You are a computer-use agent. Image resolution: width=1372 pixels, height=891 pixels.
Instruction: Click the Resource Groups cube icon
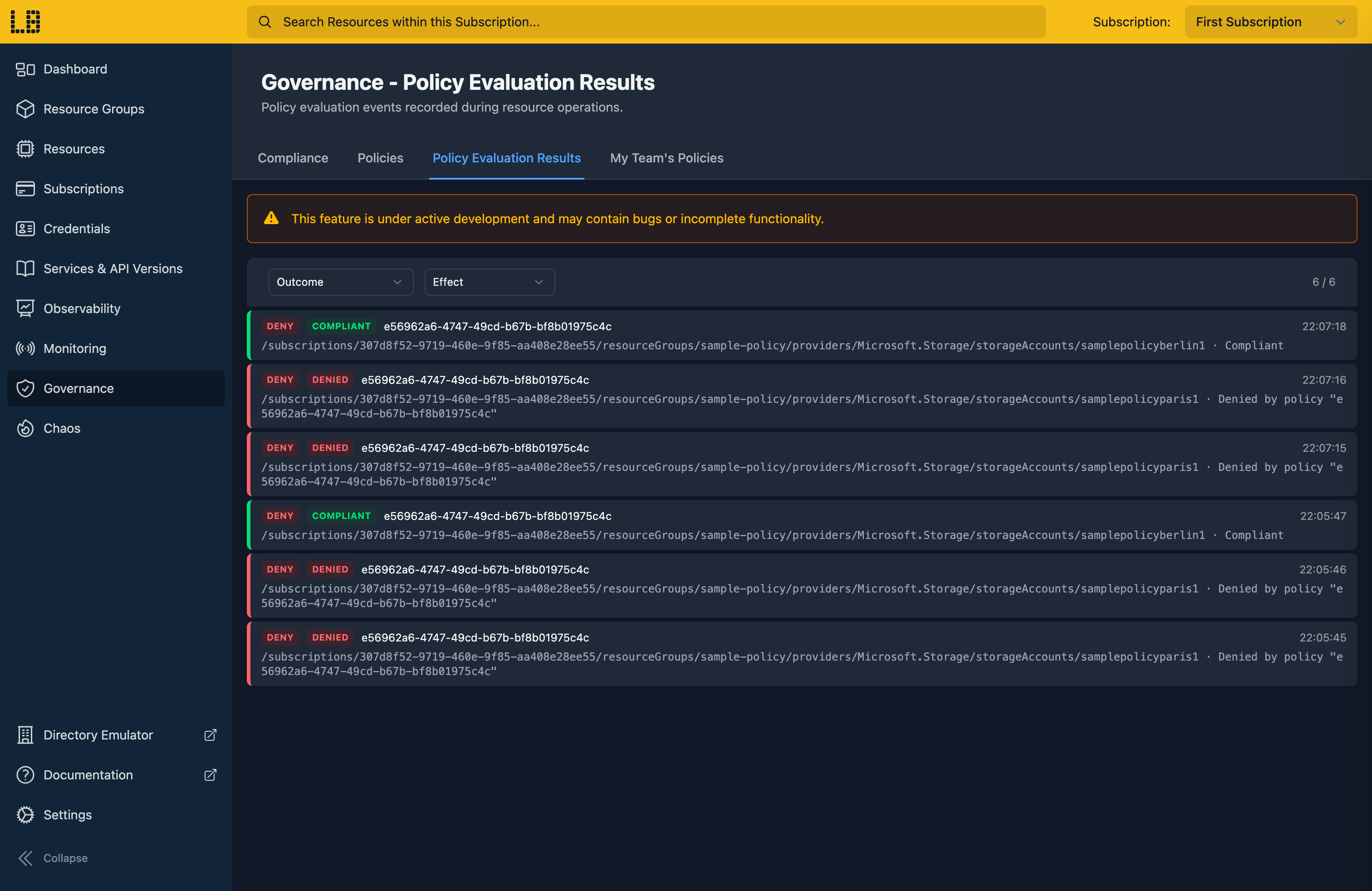point(25,109)
